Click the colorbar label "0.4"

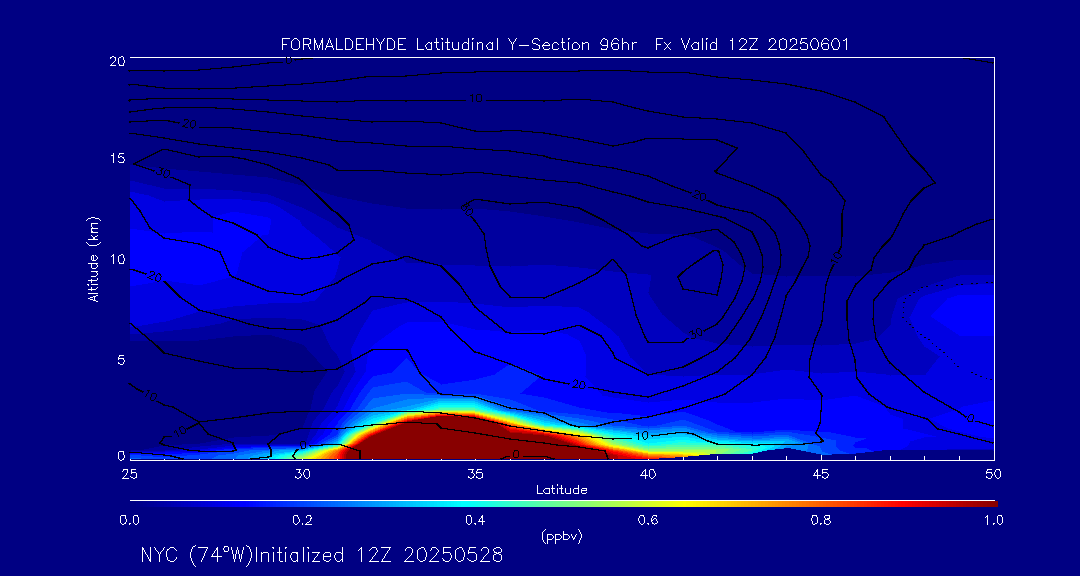[475, 520]
